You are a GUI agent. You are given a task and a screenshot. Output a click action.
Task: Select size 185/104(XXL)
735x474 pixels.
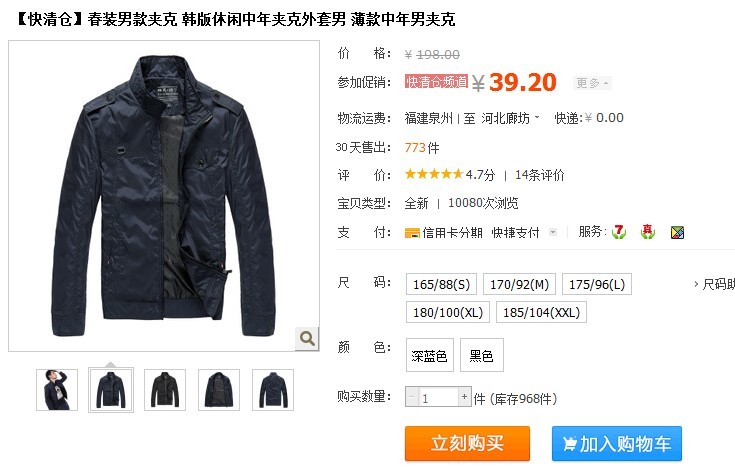(x=541, y=312)
